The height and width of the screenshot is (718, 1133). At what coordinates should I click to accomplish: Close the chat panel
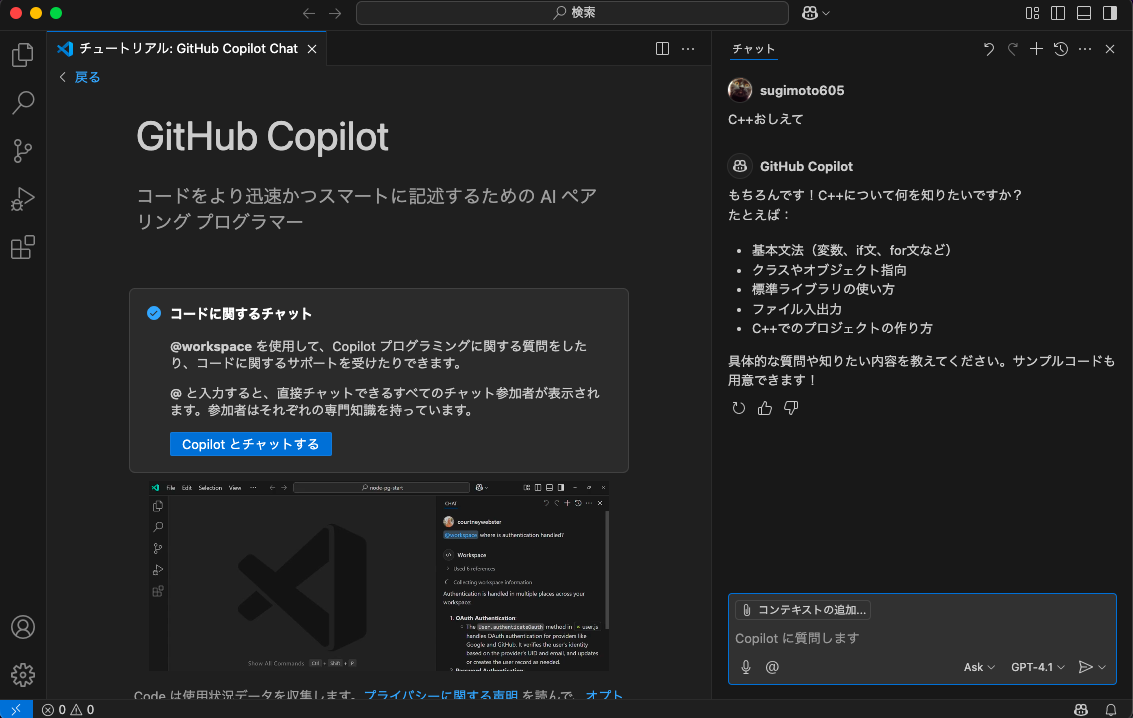[1110, 48]
